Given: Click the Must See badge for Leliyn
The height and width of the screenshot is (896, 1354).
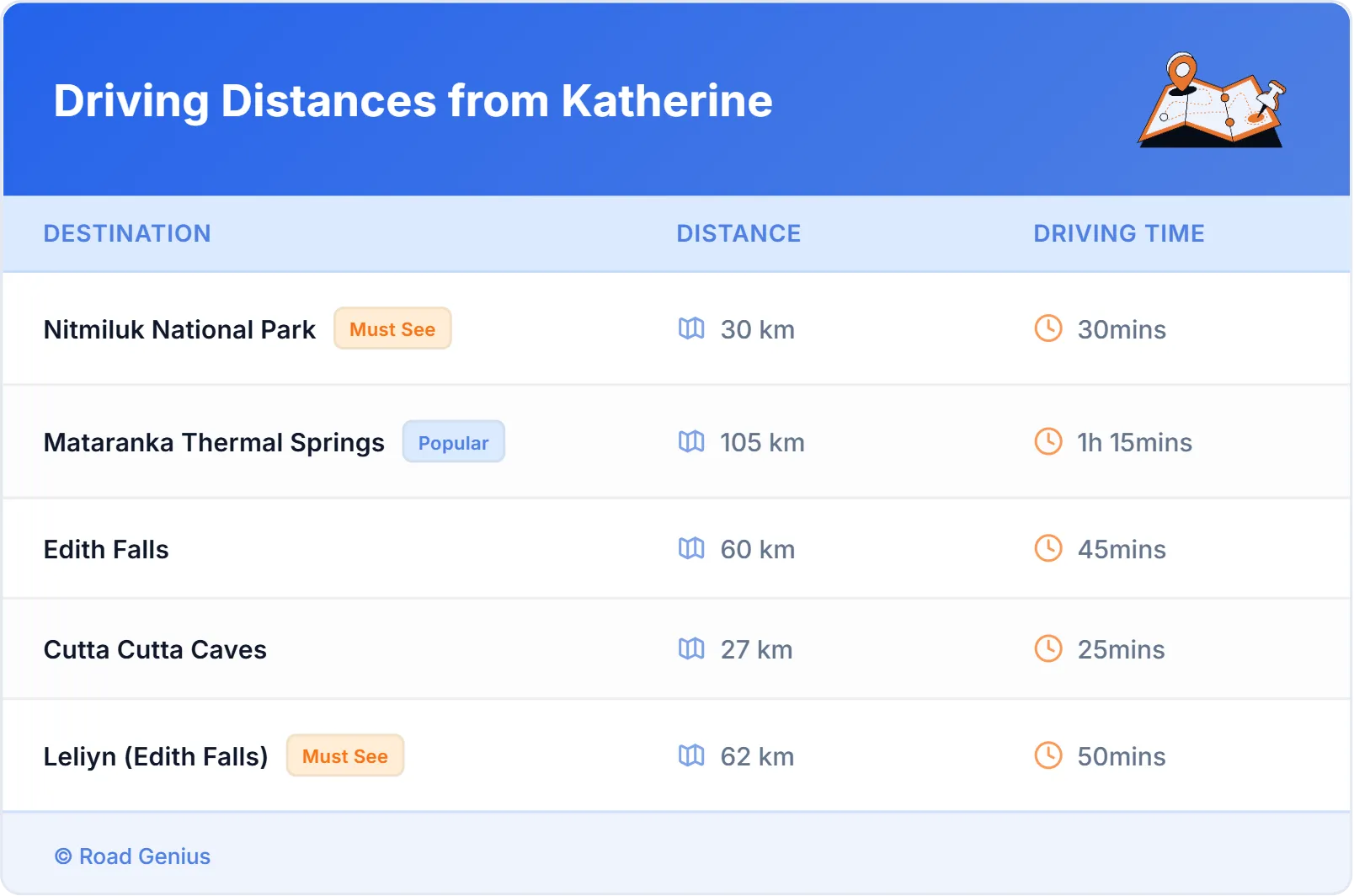Looking at the screenshot, I should [345, 755].
